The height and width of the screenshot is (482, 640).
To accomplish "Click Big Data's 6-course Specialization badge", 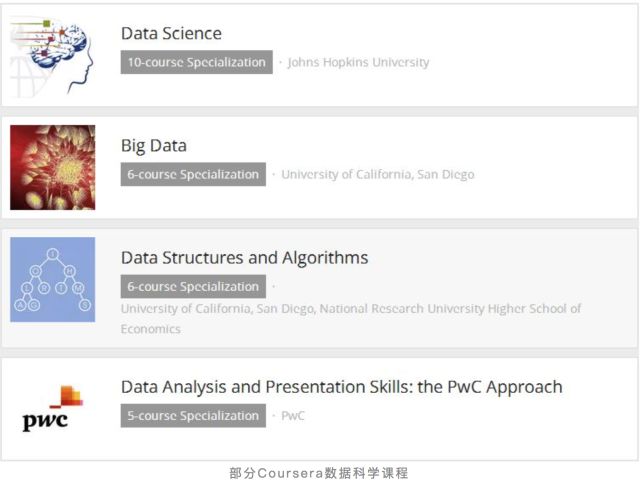I will (x=193, y=174).
